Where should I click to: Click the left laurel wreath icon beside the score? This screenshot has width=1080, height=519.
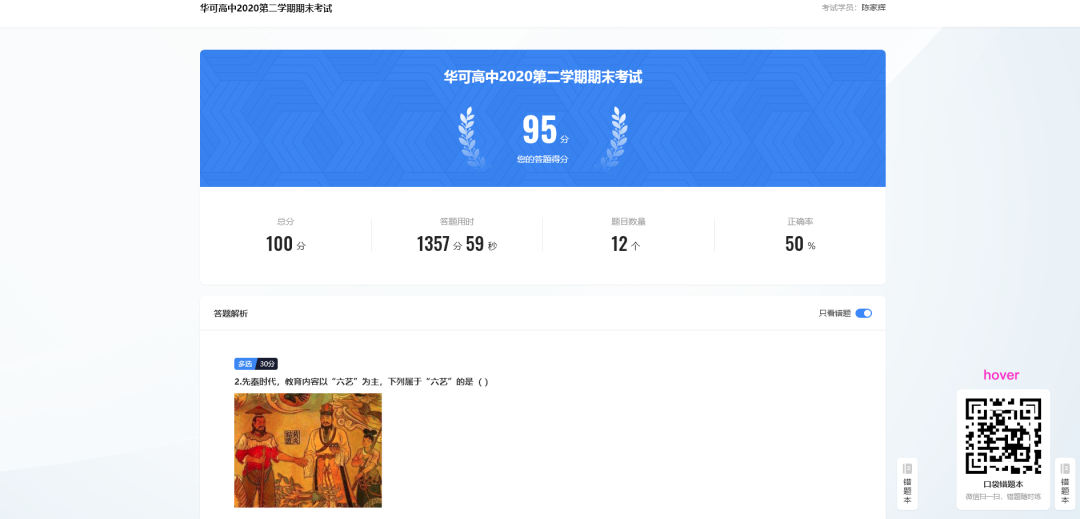[470, 137]
